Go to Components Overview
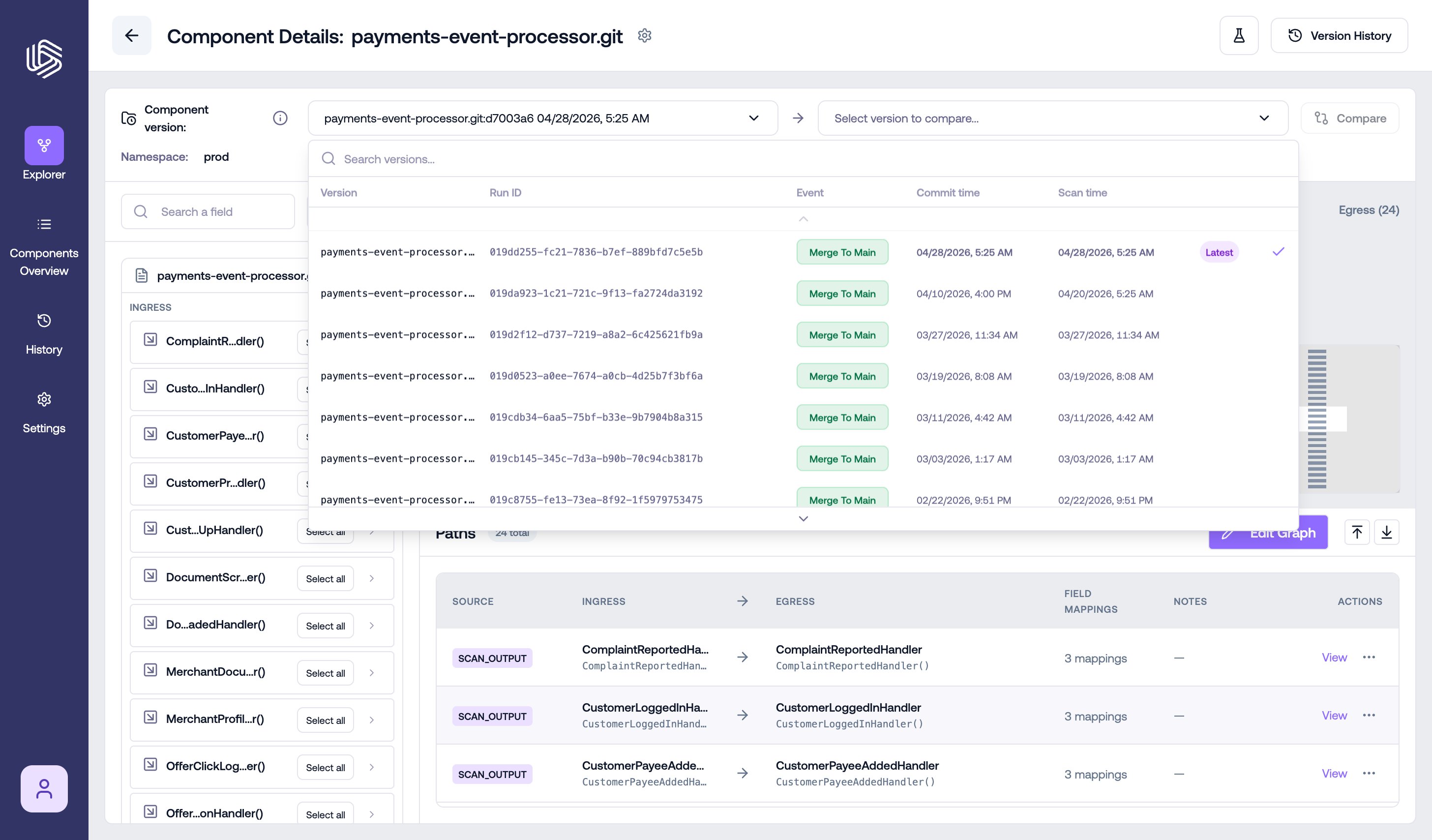Image resolution: width=1432 pixels, height=840 pixels. click(x=44, y=247)
